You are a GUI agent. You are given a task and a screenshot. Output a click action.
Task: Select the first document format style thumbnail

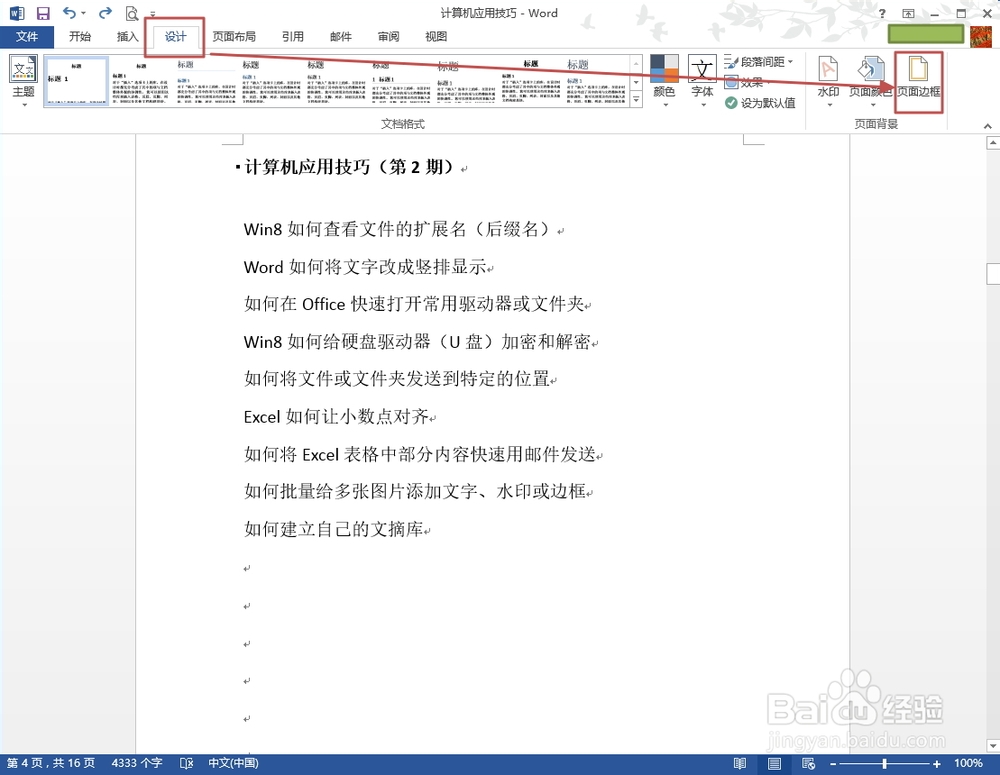(76, 80)
